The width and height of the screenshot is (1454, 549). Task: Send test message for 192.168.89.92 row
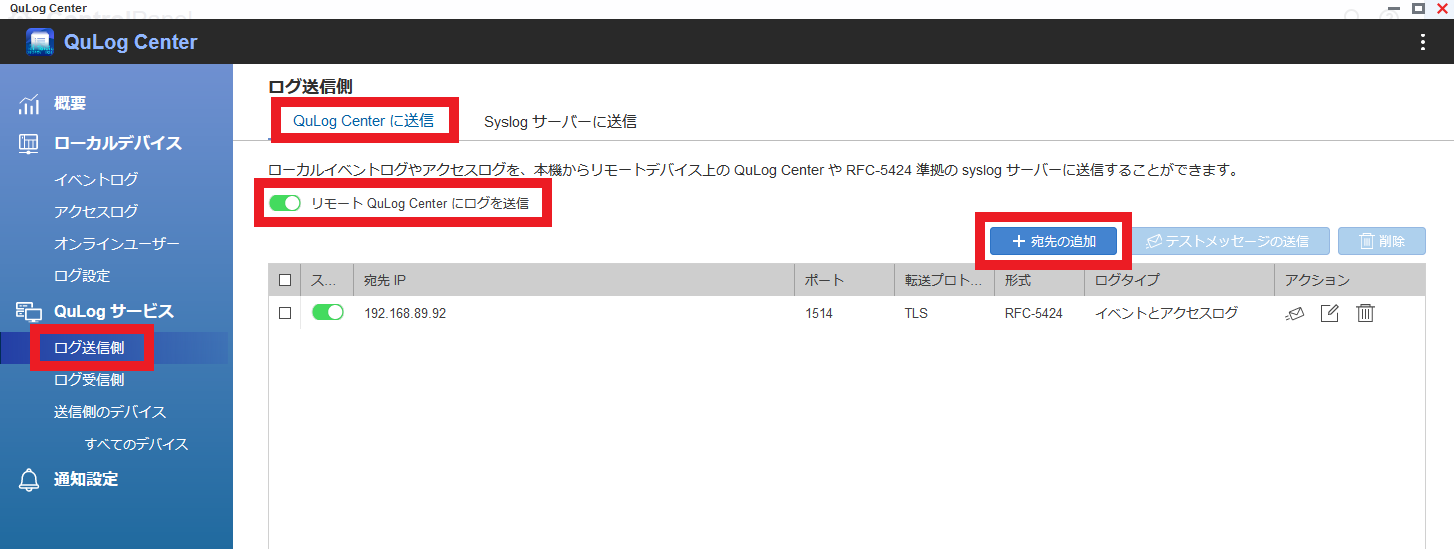[x=1295, y=313]
